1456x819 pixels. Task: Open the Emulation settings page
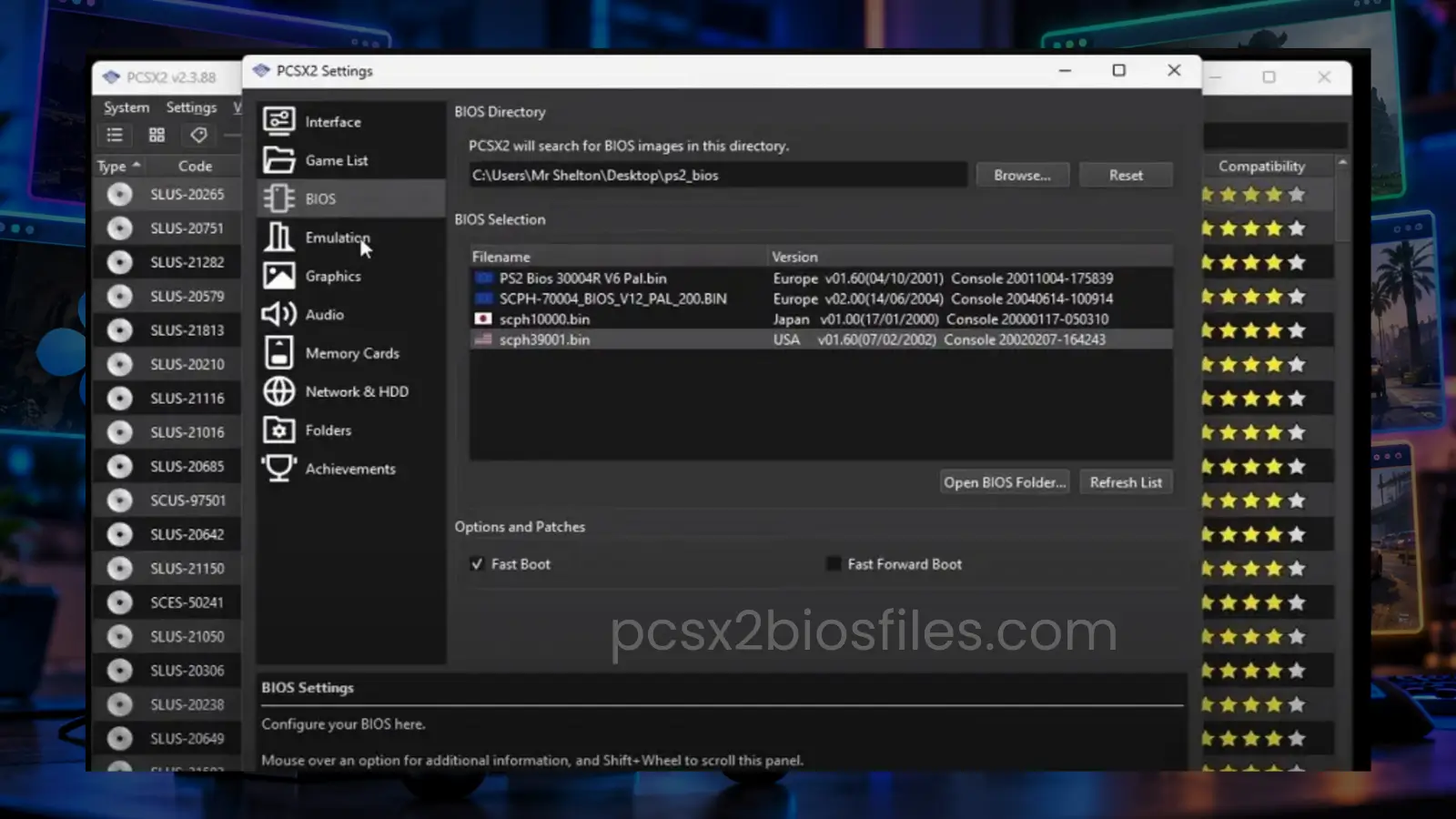tap(350, 238)
